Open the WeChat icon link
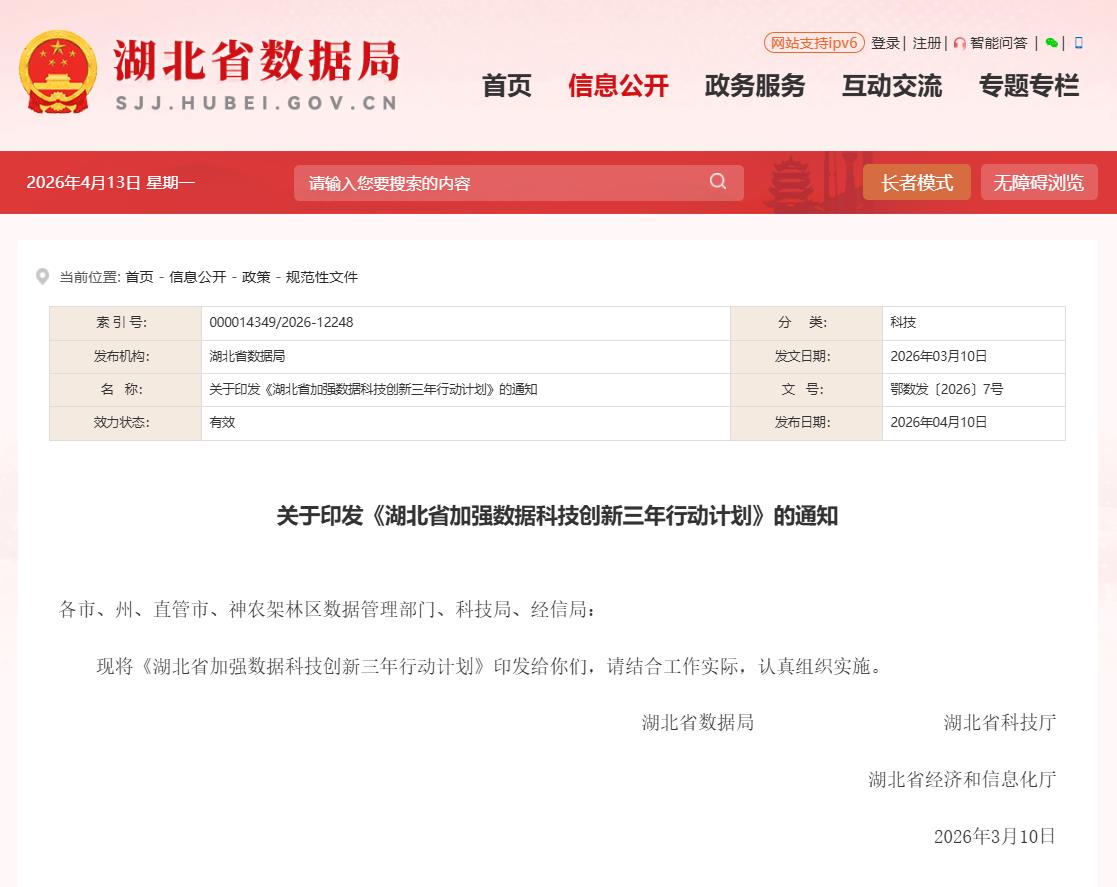 pyautogui.click(x=1051, y=43)
